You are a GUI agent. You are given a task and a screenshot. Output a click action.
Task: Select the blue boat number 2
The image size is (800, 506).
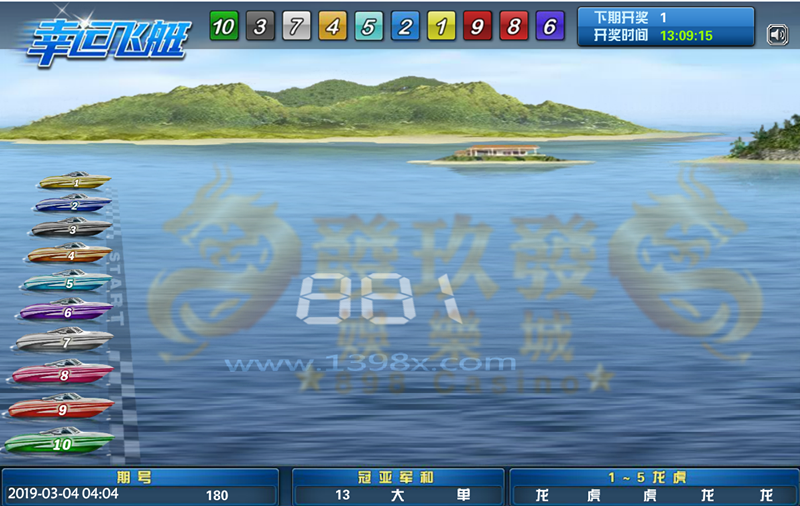(x=72, y=203)
